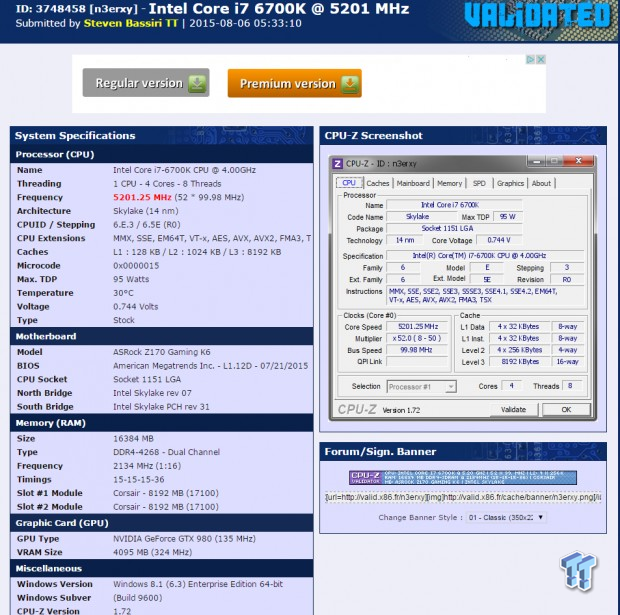Open the Steven Bassiri TT submitter link
The width and height of the screenshot is (620, 615).
(131, 23)
